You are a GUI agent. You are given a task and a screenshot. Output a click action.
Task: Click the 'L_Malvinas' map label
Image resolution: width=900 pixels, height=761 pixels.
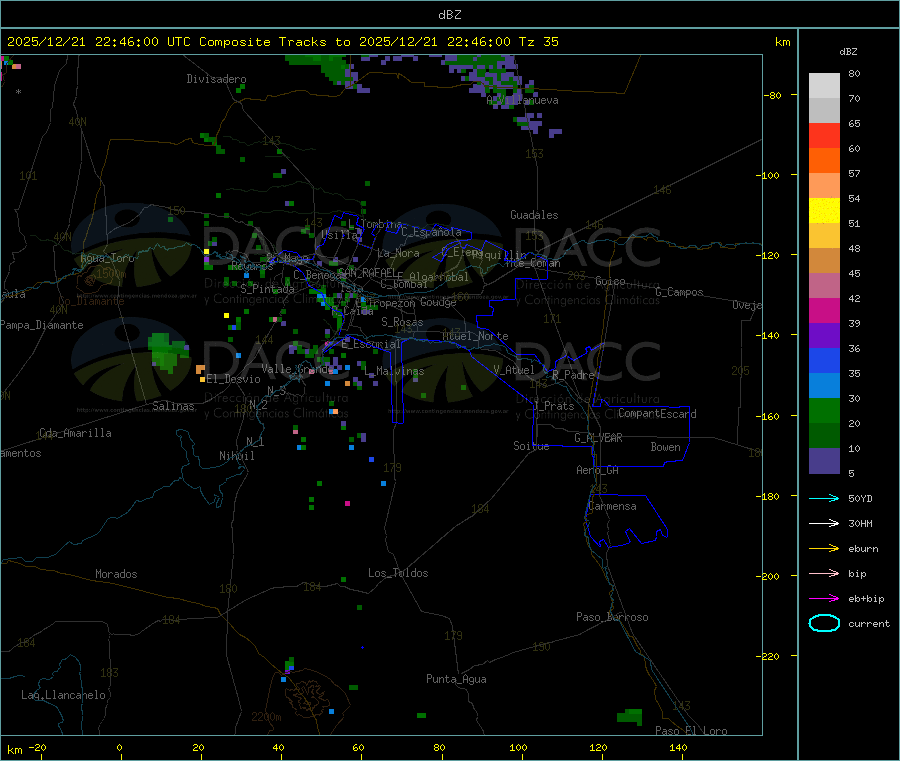coord(394,372)
